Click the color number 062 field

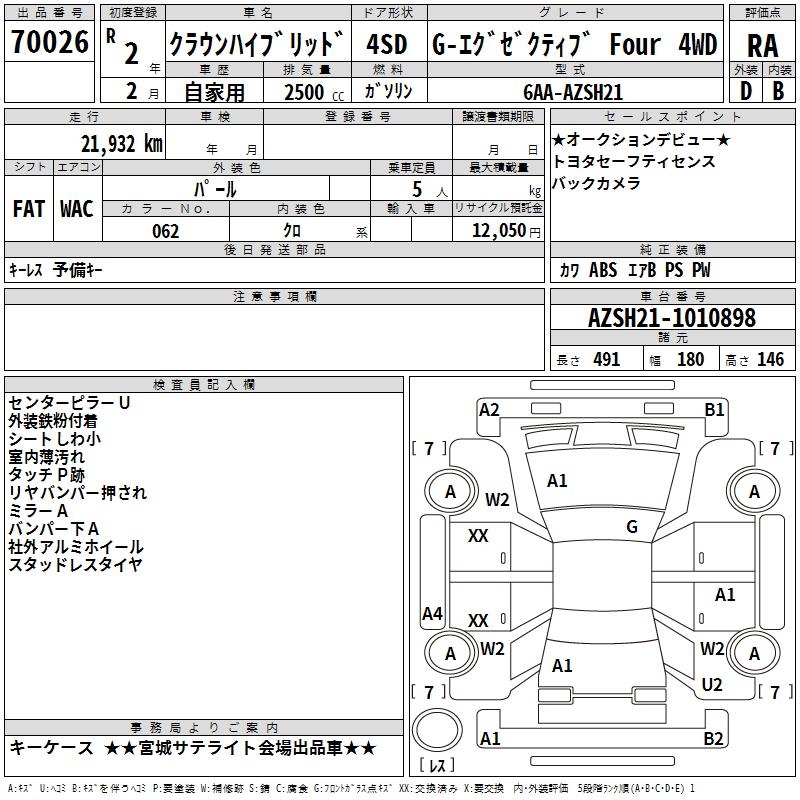(x=165, y=231)
